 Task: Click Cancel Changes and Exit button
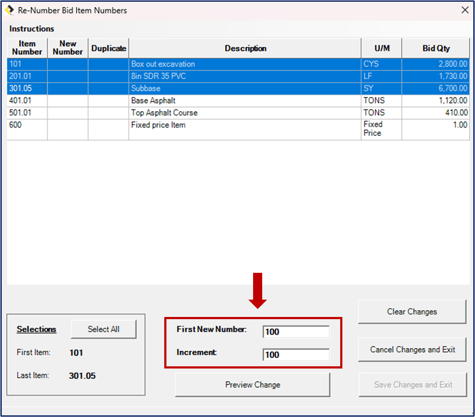pyautogui.click(x=412, y=349)
